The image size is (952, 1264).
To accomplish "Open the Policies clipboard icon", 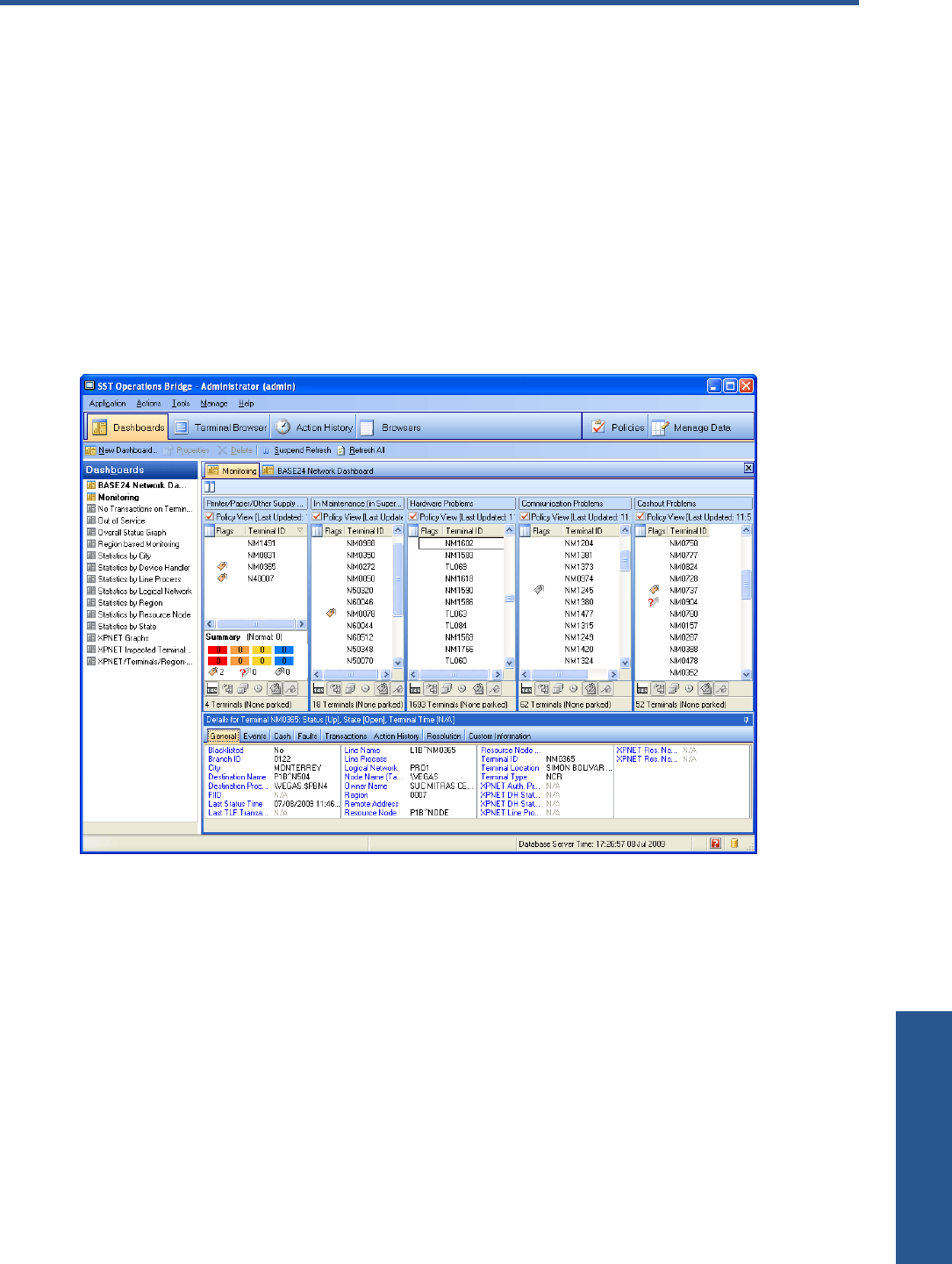I will pos(598,427).
